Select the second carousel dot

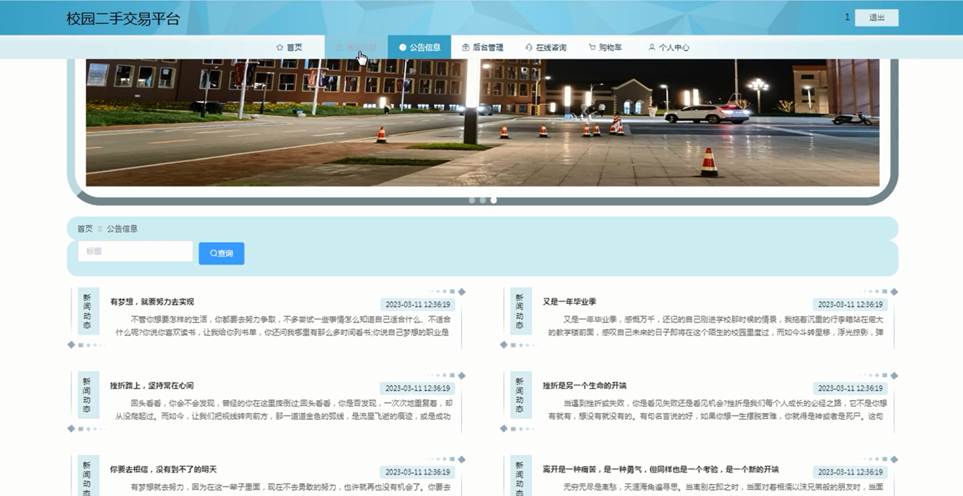pos(483,200)
